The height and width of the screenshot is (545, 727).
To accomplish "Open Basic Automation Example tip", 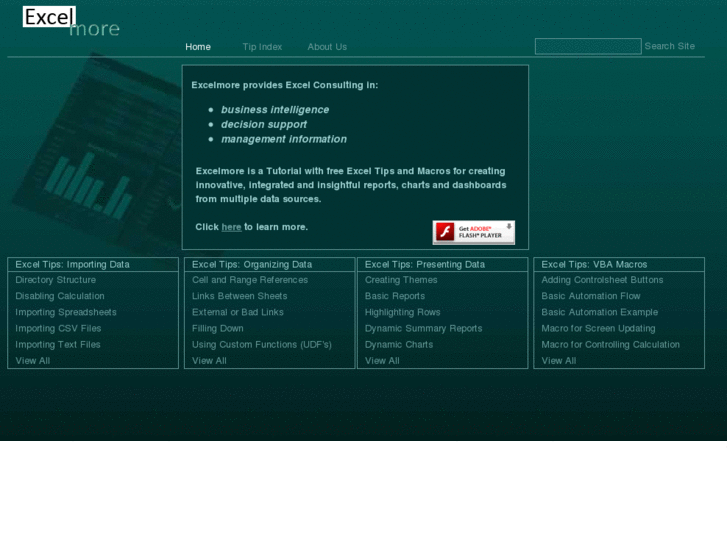I will click(x=599, y=312).
